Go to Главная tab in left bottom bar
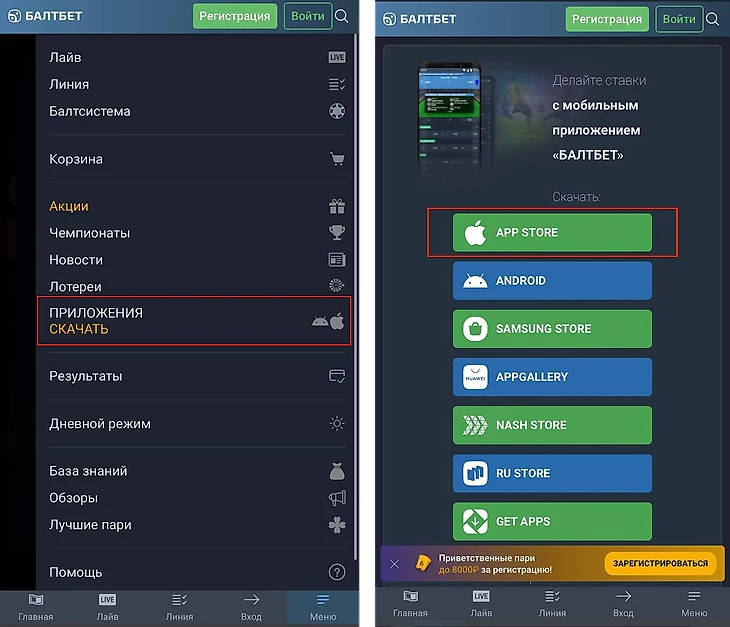730x627 pixels. tap(36, 607)
